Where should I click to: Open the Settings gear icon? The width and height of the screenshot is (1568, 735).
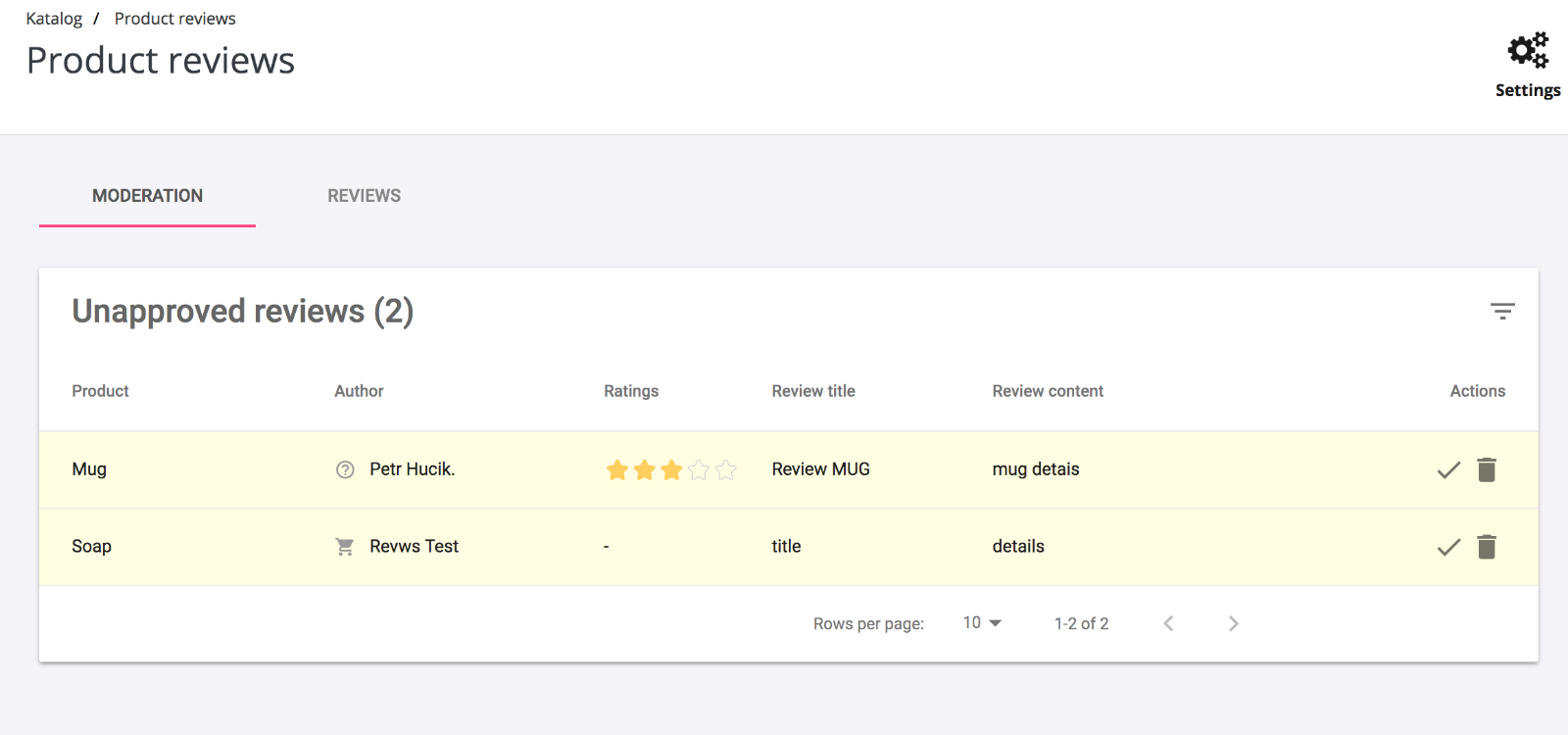point(1528,51)
